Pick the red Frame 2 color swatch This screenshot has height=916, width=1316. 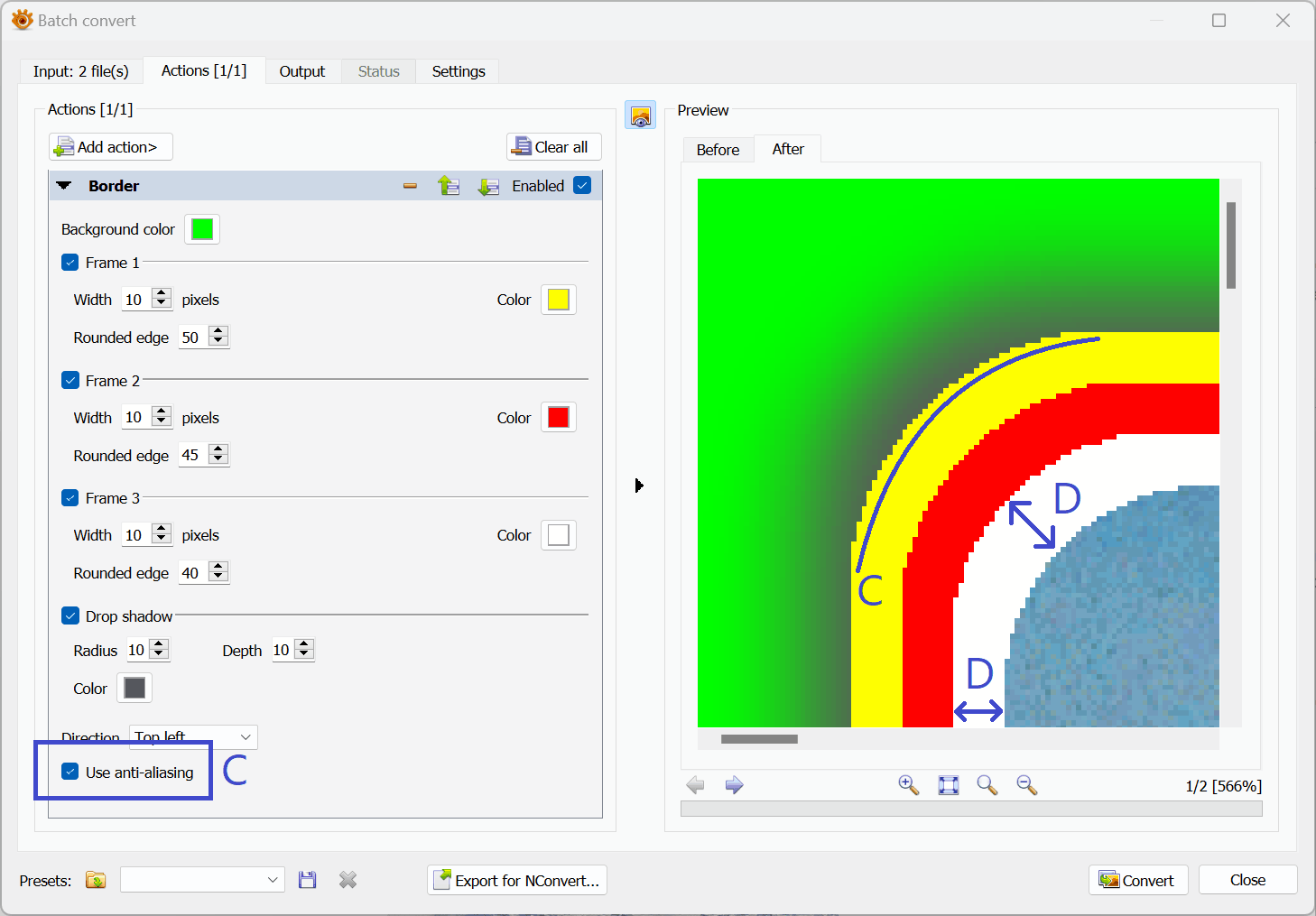click(x=558, y=417)
